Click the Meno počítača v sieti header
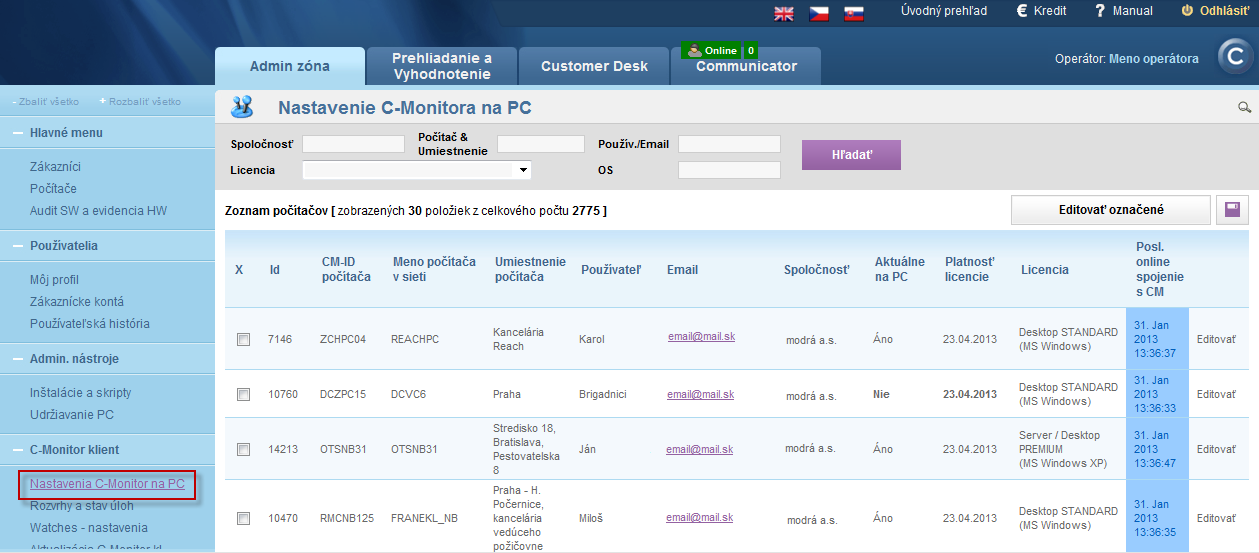Image resolution: width=1259 pixels, height=553 pixels. point(434,269)
